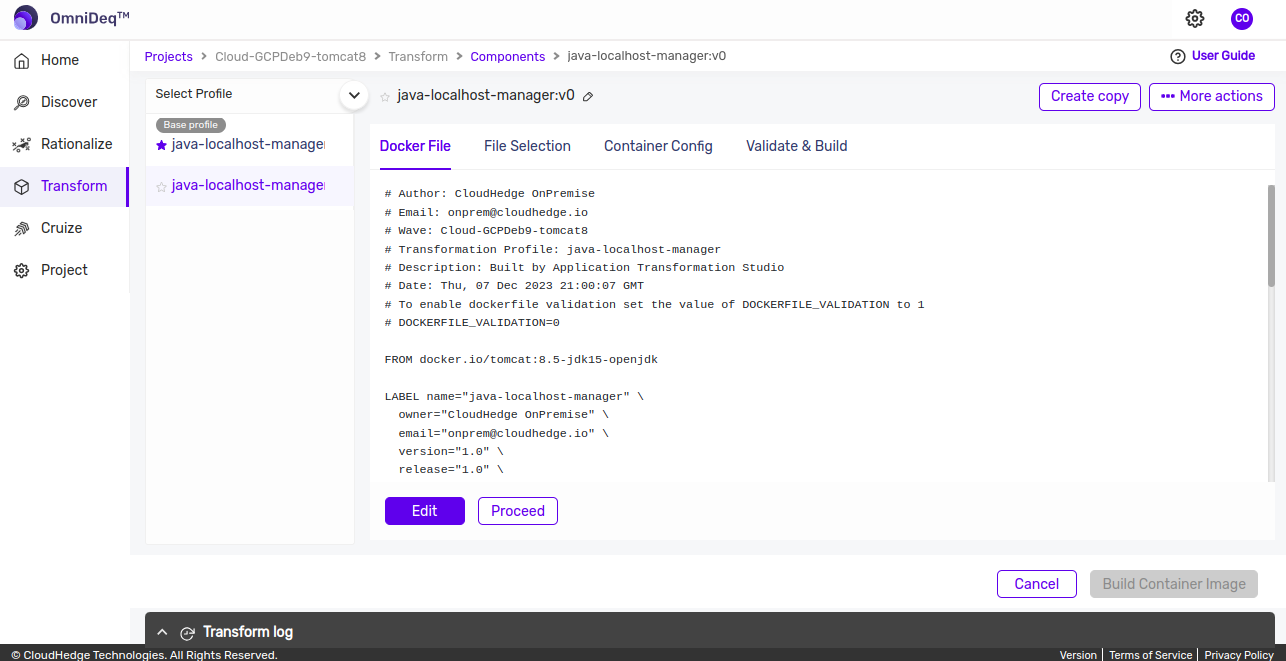This screenshot has height=661, width=1286.
Task: Click the Projects breadcrumb link
Action: pyautogui.click(x=168, y=56)
